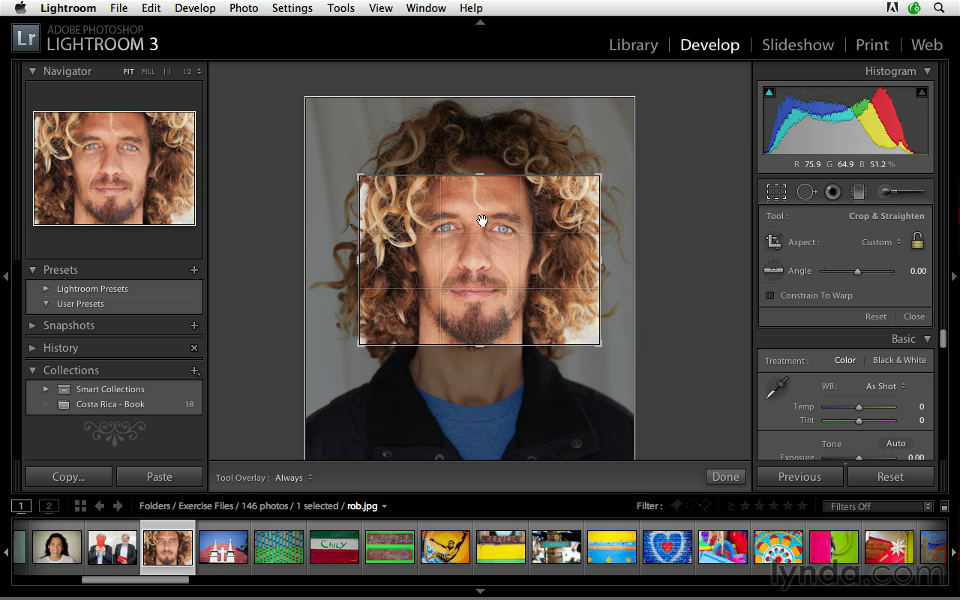The image size is (960, 600).
Task: Click the Previous button
Action: [x=800, y=477]
